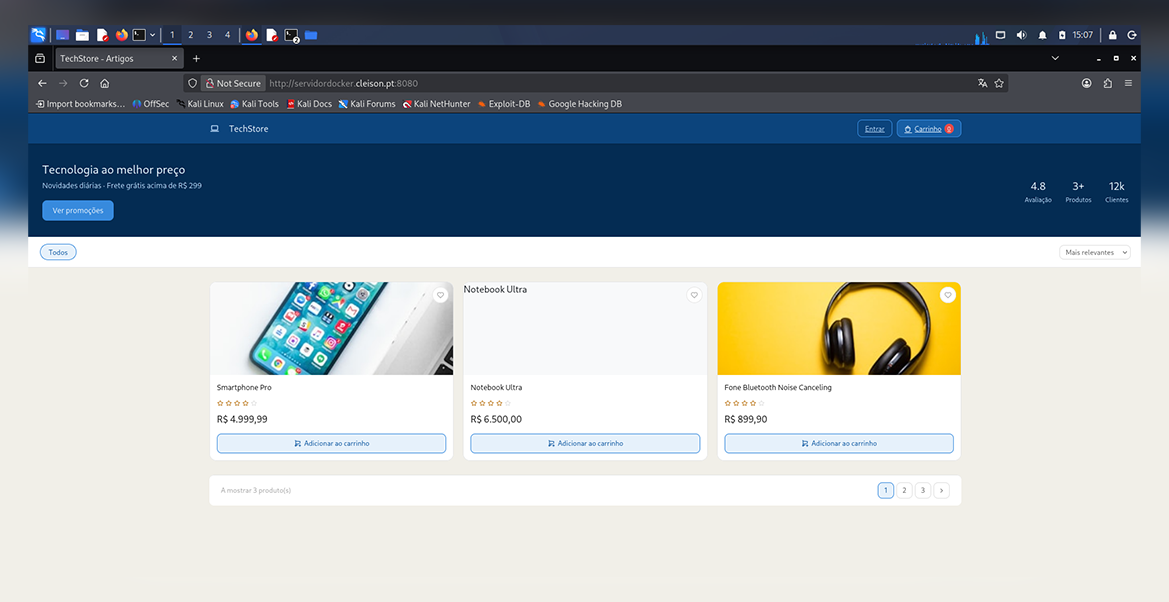1169x602 pixels.
Task: Add Notebook Ultra to the cart
Action: point(585,443)
